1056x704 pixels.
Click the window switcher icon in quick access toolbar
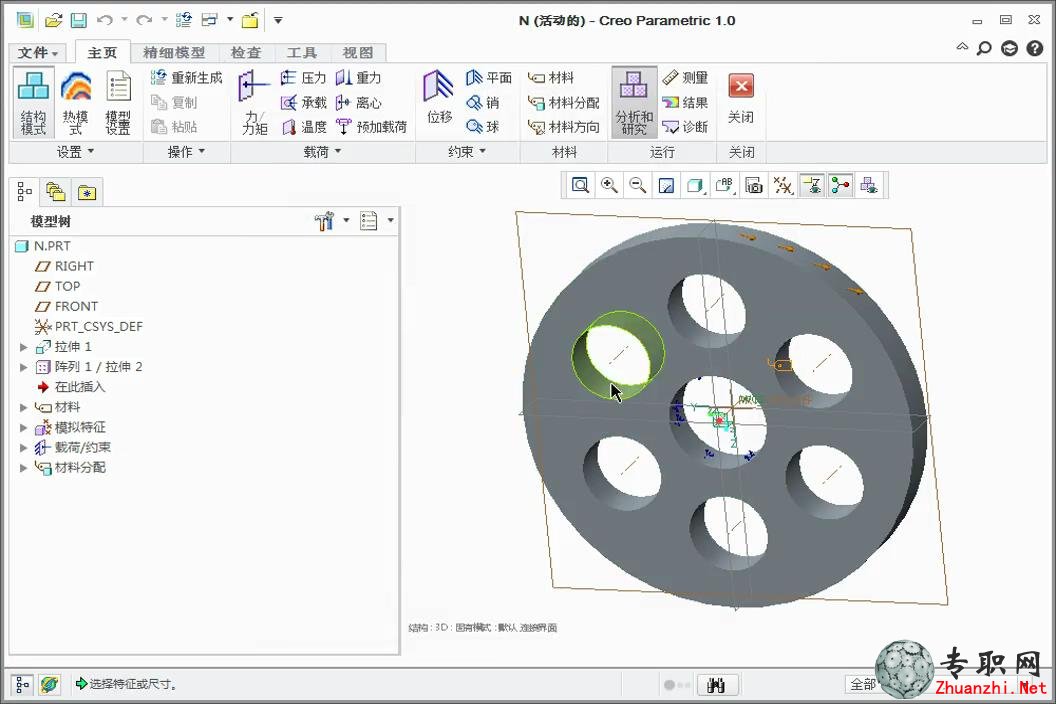pyautogui.click(x=209, y=20)
